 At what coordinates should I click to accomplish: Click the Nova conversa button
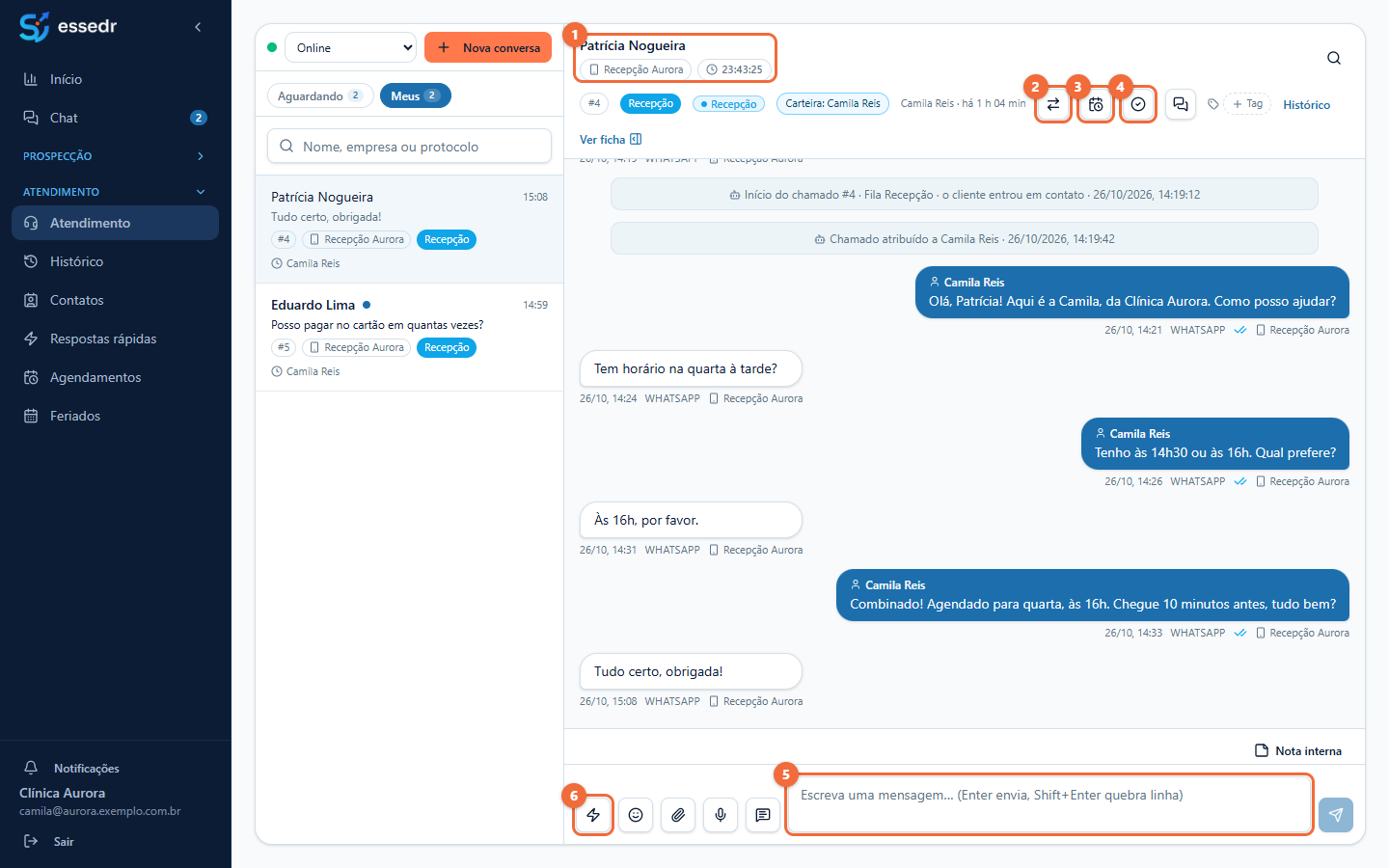point(488,47)
